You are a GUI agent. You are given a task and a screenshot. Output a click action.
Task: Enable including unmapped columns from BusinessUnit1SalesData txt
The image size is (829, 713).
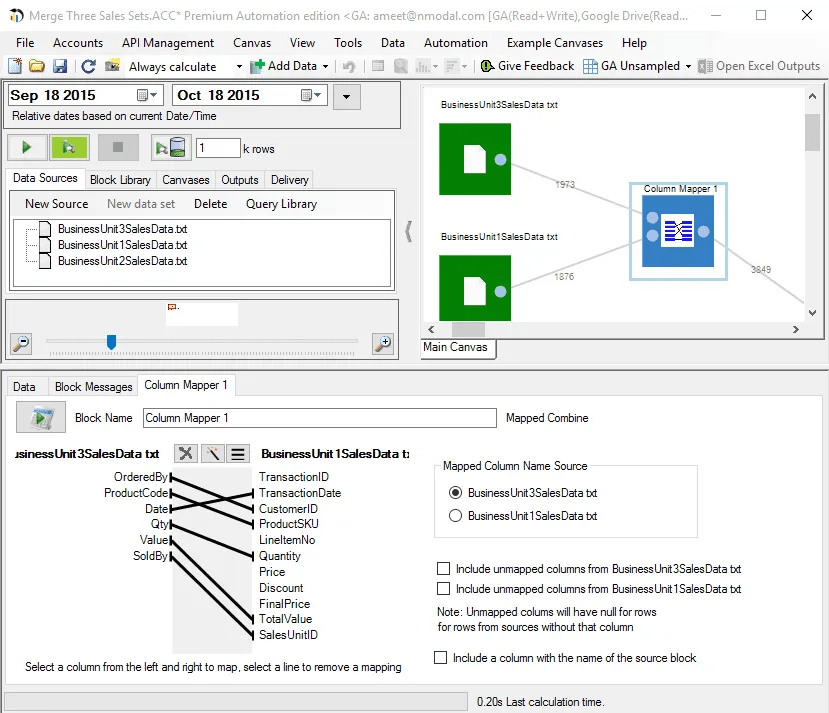443,589
